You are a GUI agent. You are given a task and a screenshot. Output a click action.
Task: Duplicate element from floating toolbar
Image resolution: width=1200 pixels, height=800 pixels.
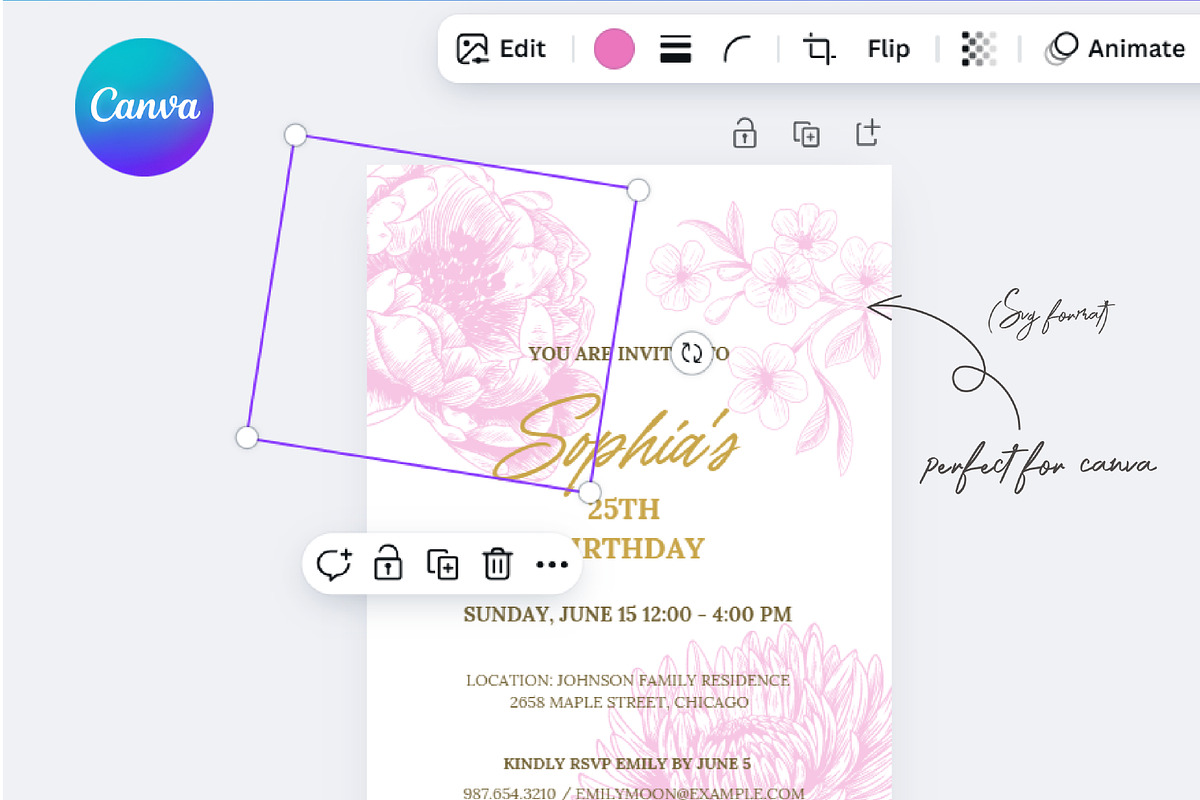pos(442,565)
